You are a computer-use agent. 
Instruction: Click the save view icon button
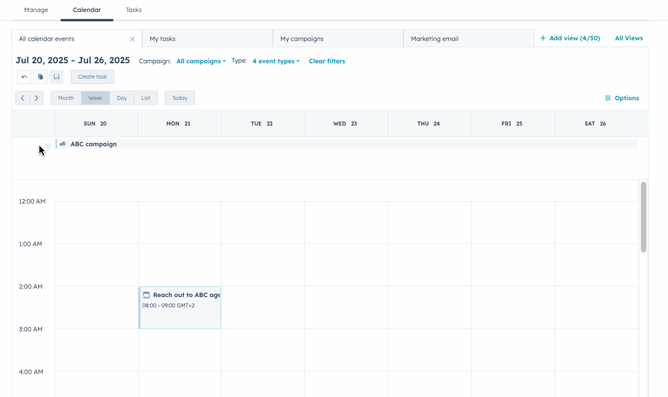click(56, 77)
